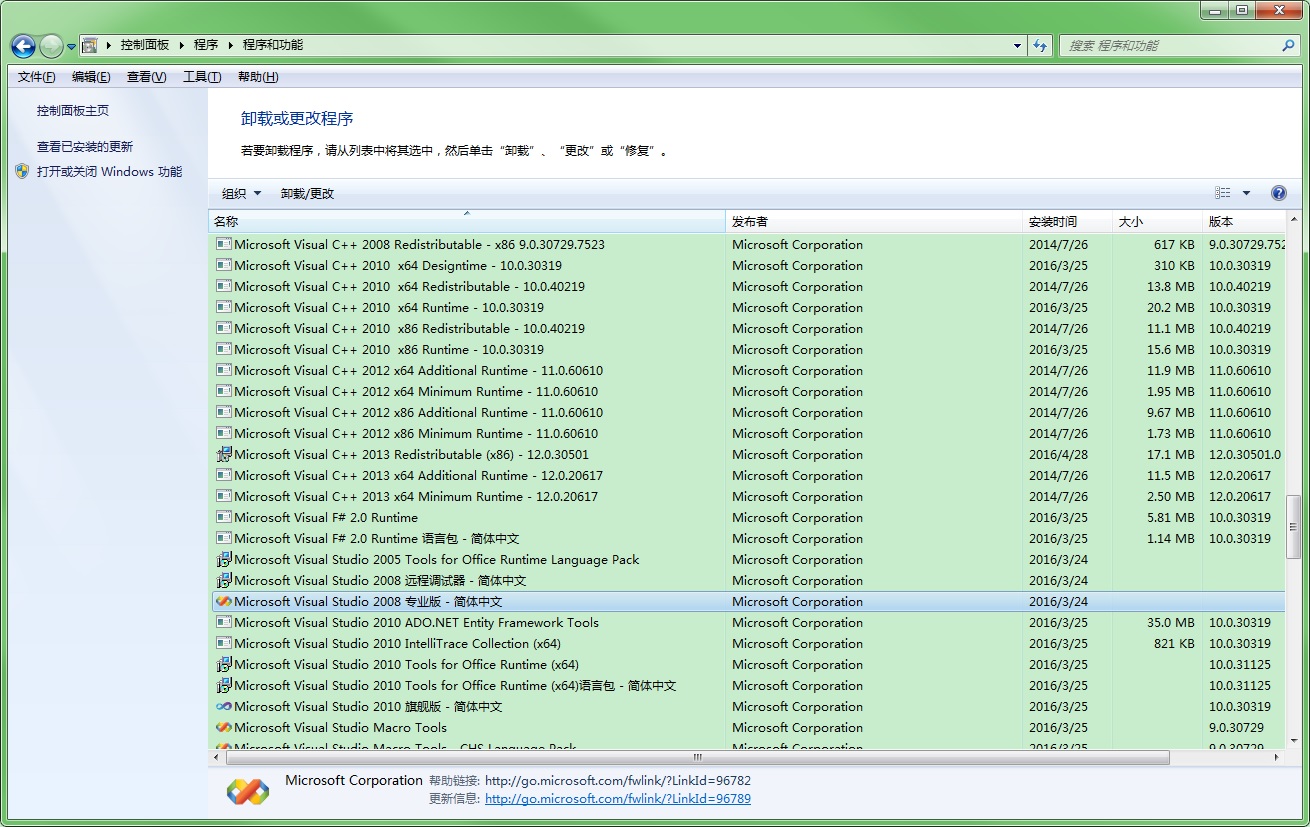Click the vertical scrollbar down arrow

(x=1294, y=741)
